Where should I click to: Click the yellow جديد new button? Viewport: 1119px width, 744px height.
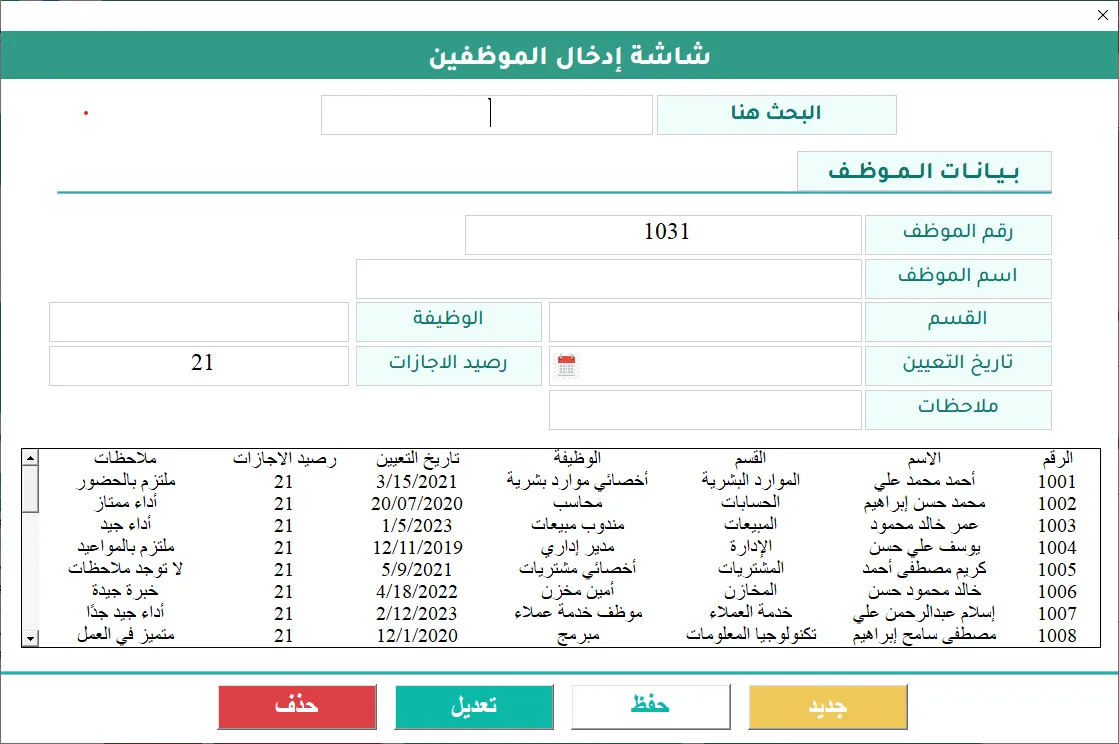[828, 707]
